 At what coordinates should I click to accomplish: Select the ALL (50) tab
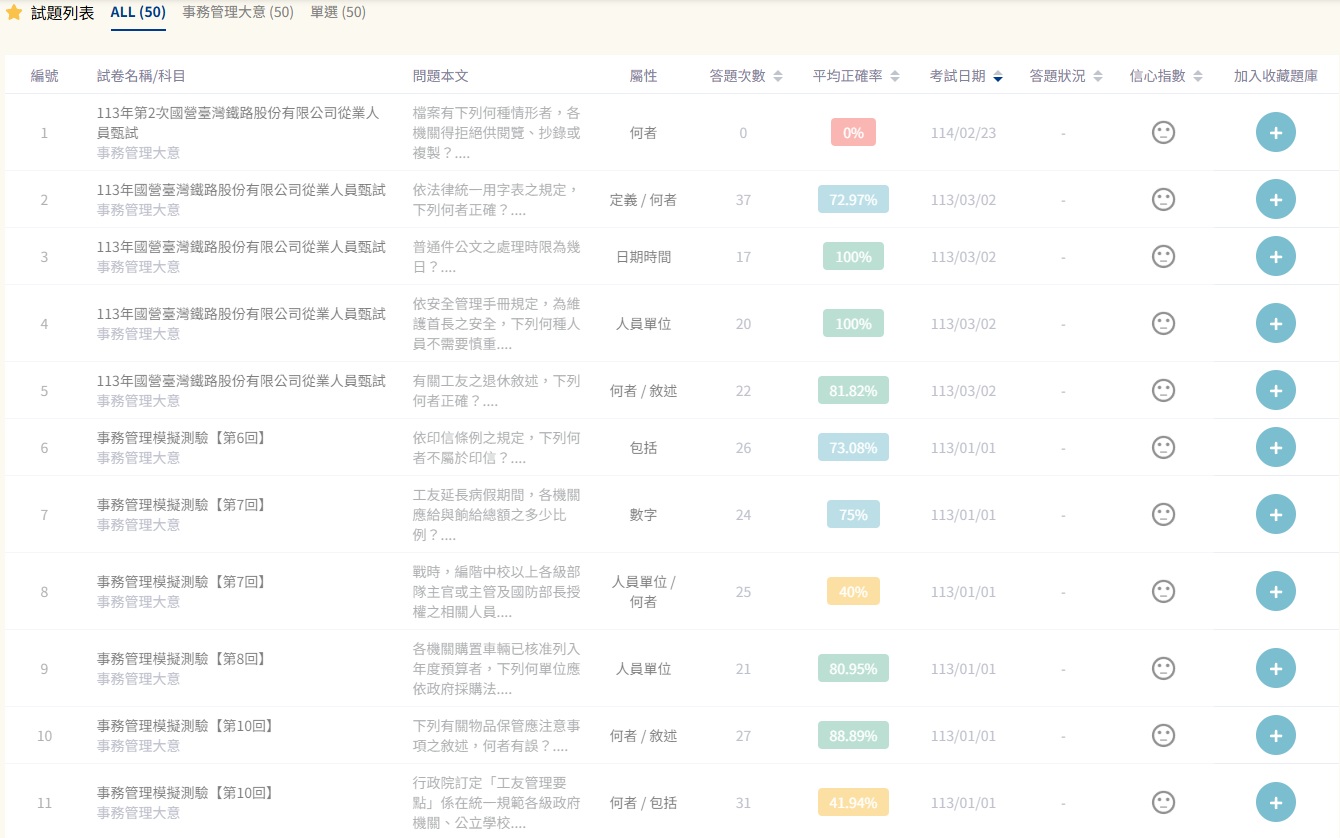138,13
